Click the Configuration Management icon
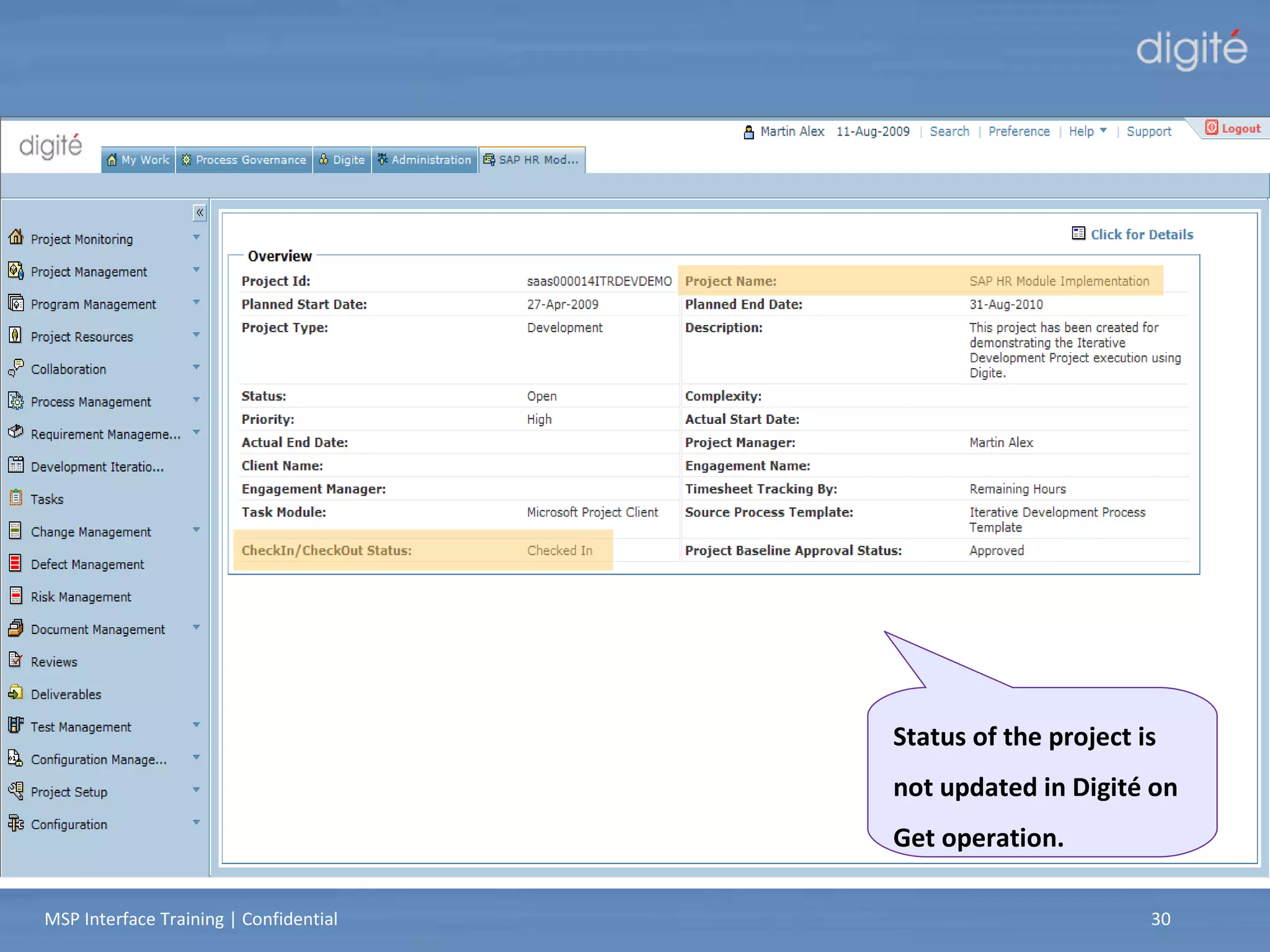This screenshot has height=952, width=1270. (x=16, y=757)
